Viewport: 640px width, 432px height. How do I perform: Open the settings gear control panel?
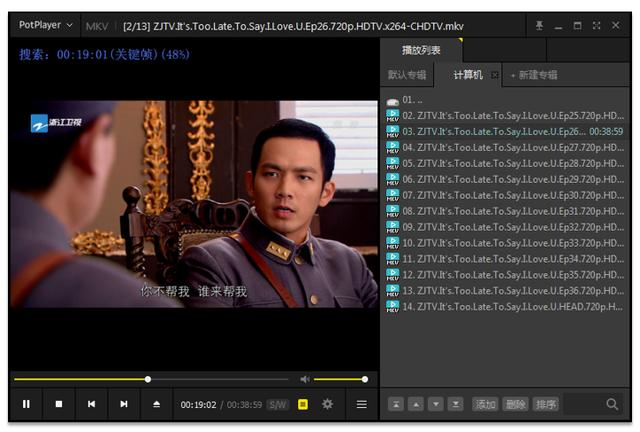tap(327, 404)
